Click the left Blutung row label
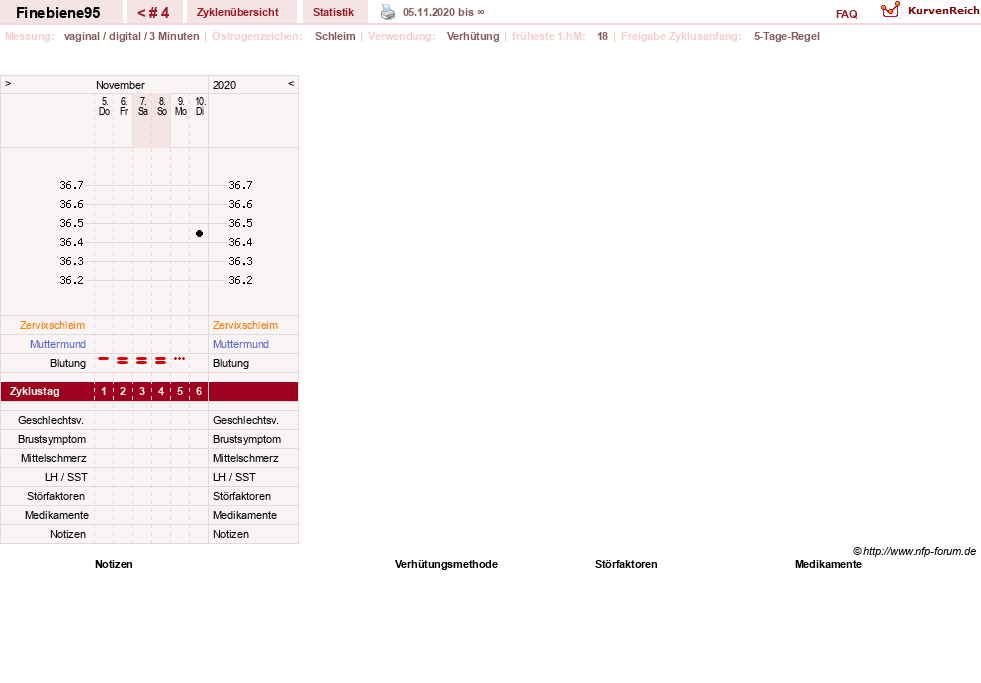Image resolution: width=981 pixels, height=683 pixels. (x=68, y=363)
